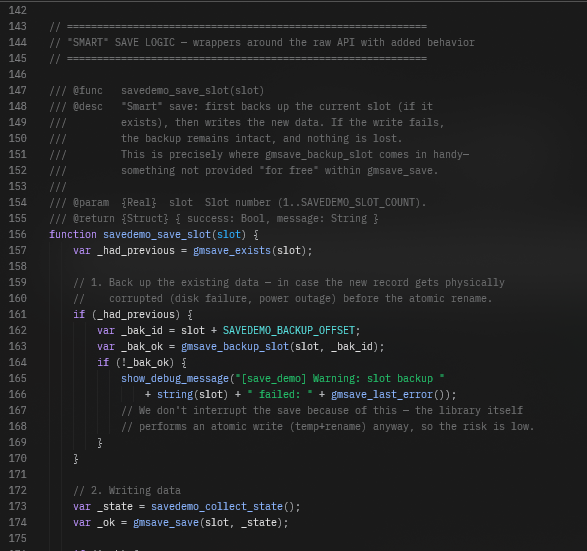Click the SAVEDEMO_BACKUP_OFFSET constant

click(289, 331)
